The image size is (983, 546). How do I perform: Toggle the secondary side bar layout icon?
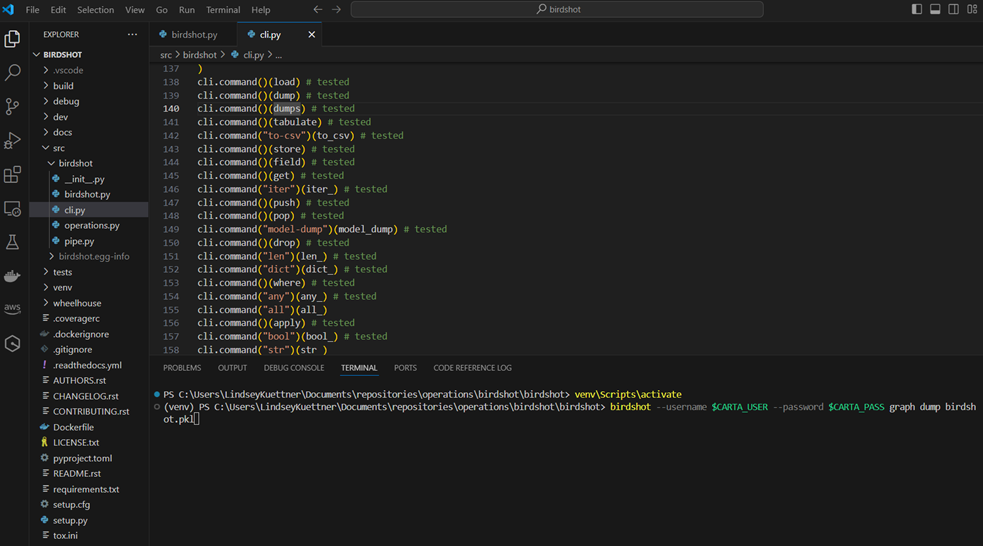(954, 9)
